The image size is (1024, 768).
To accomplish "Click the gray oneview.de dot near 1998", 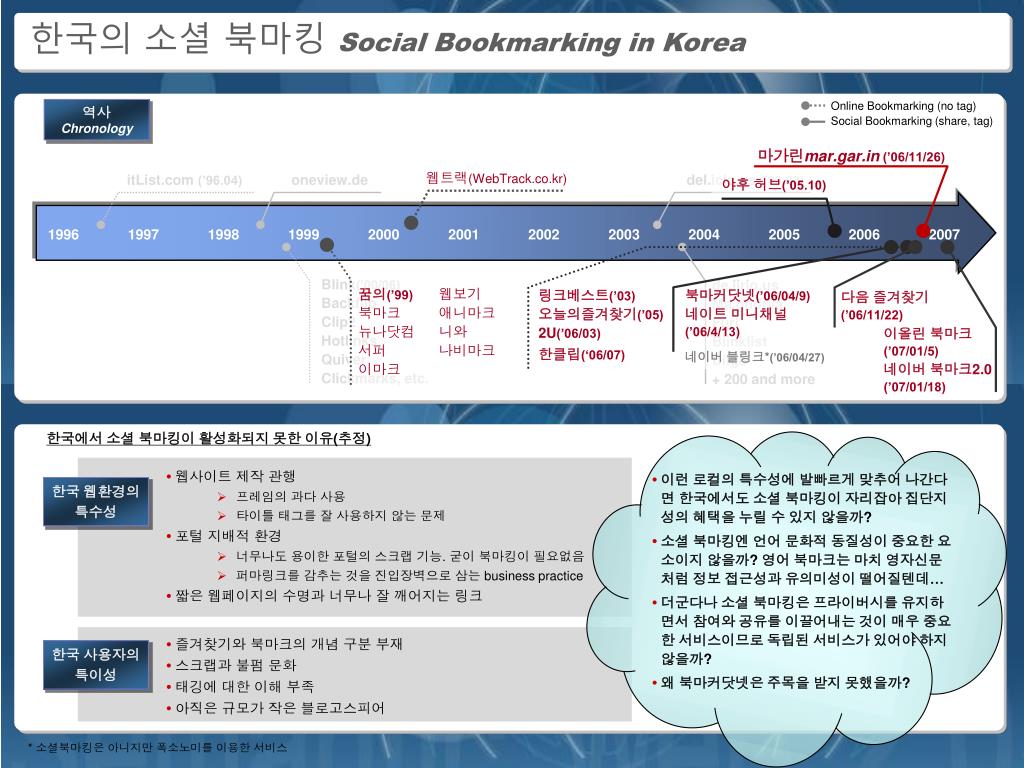I will pos(261,225).
